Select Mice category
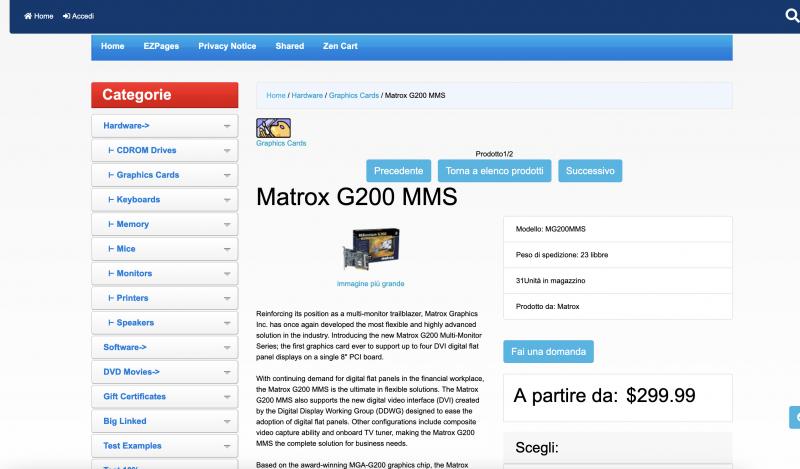This screenshot has width=800, height=469. (122, 249)
